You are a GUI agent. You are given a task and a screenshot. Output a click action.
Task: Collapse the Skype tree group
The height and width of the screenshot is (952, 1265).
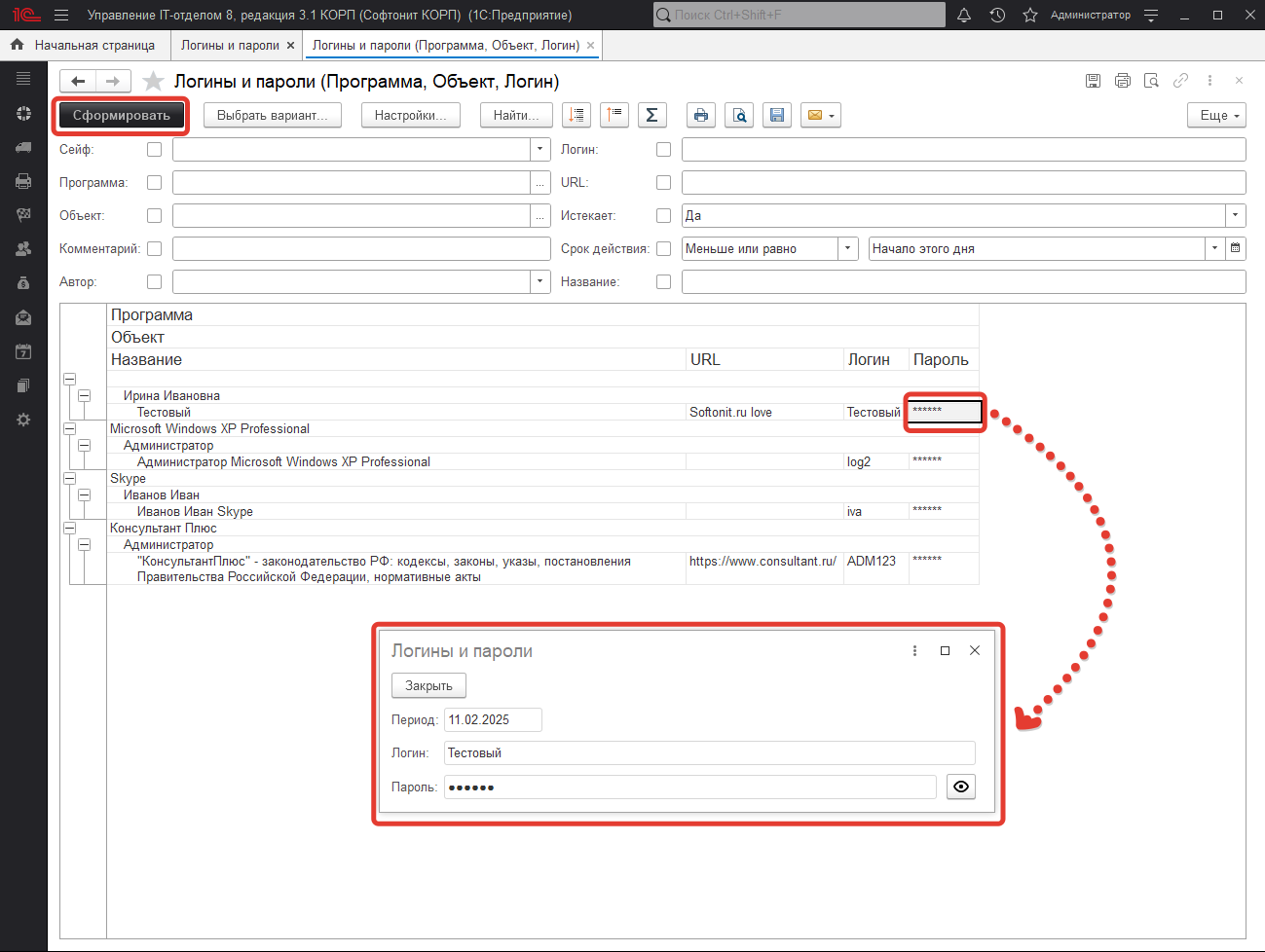[x=69, y=479]
